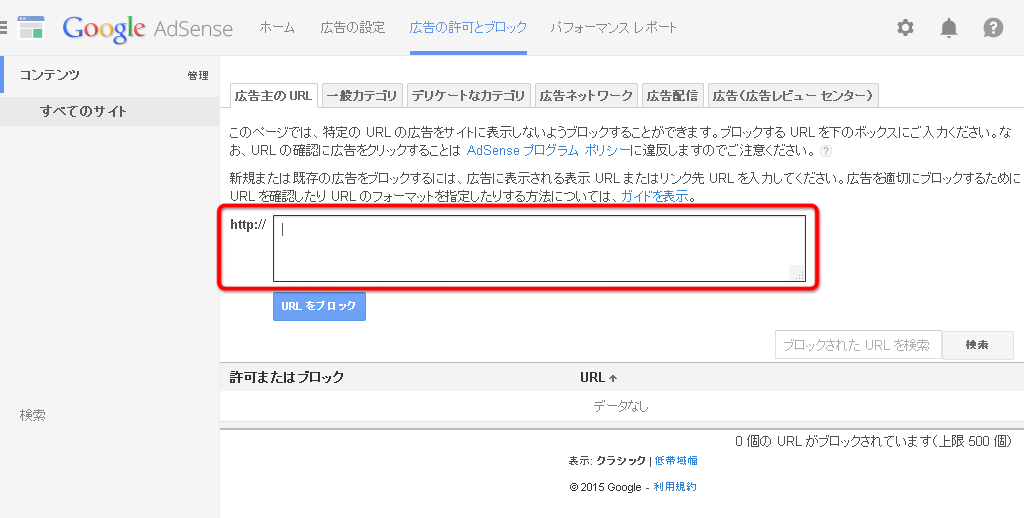The image size is (1024, 518).
Task: Click the データなし table text
Action: pyautogui.click(x=621, y=406)
